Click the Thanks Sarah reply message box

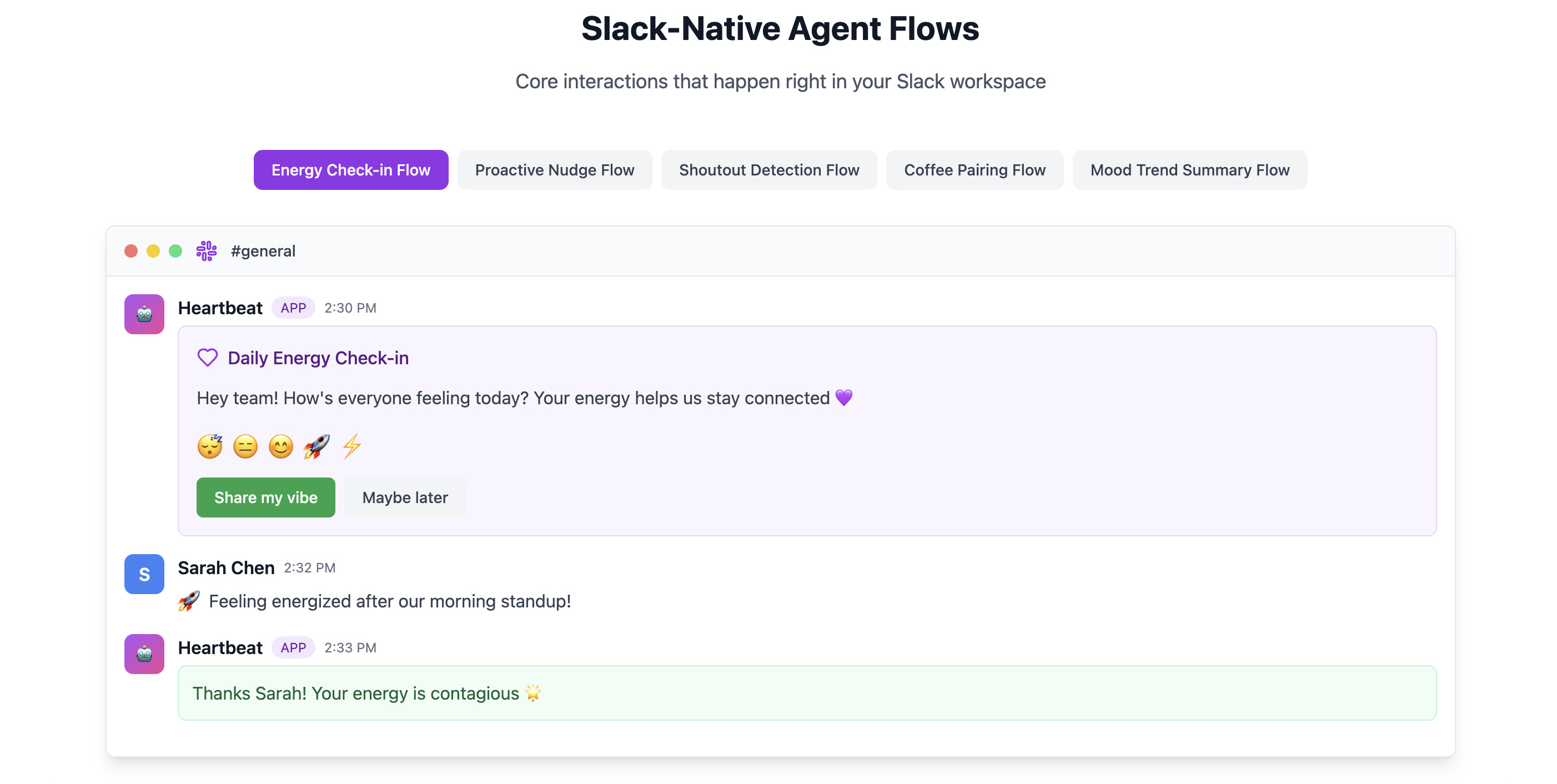(806, 693)
